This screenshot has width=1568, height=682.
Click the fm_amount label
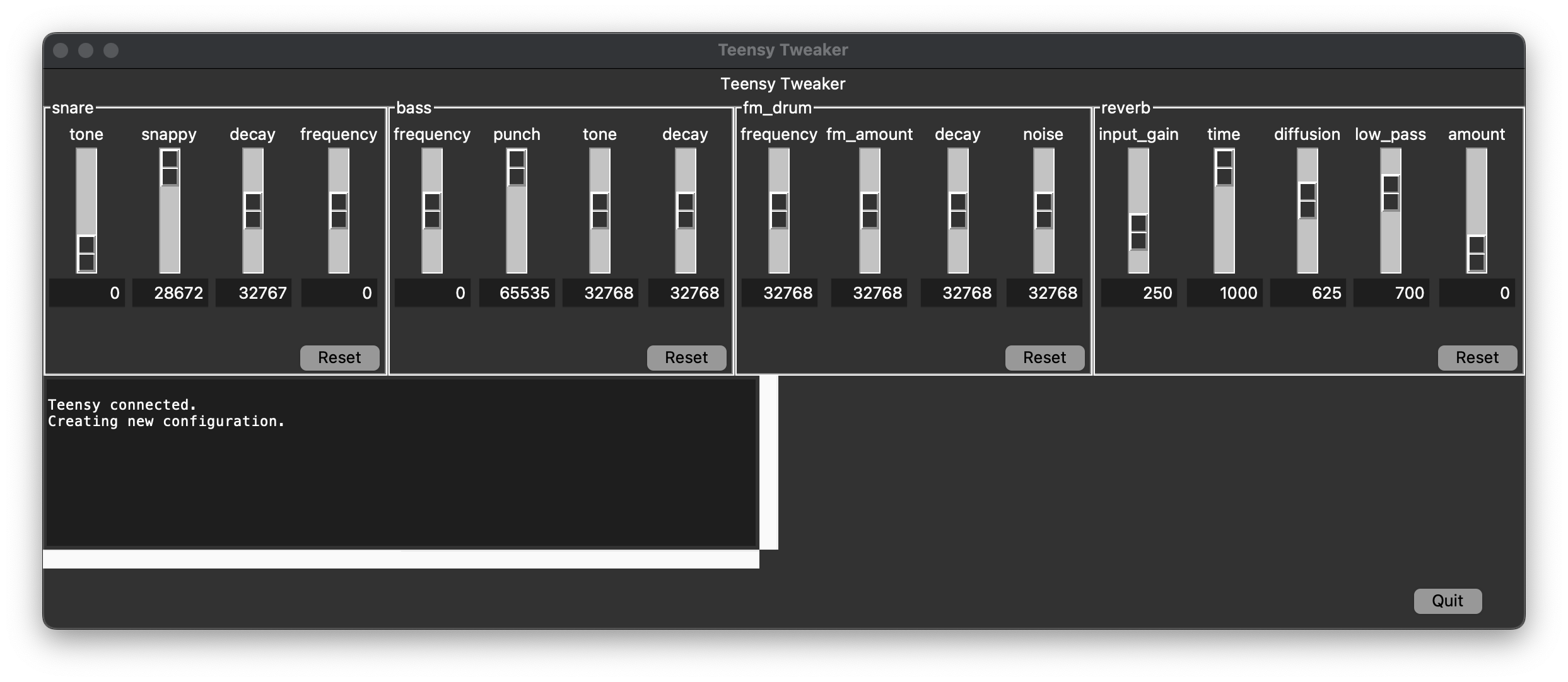869,134
